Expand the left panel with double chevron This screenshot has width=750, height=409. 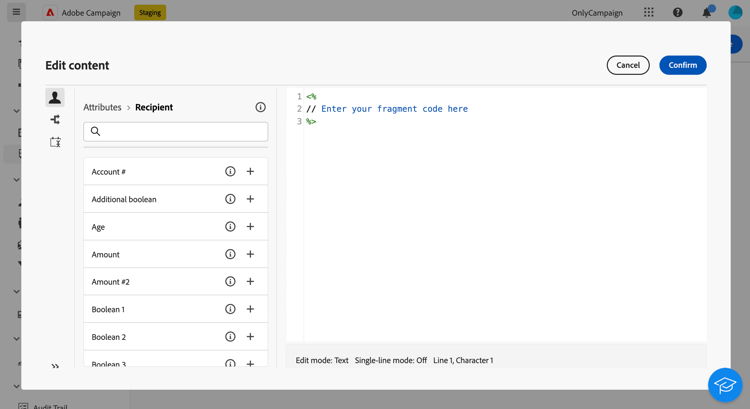(55, 366)
